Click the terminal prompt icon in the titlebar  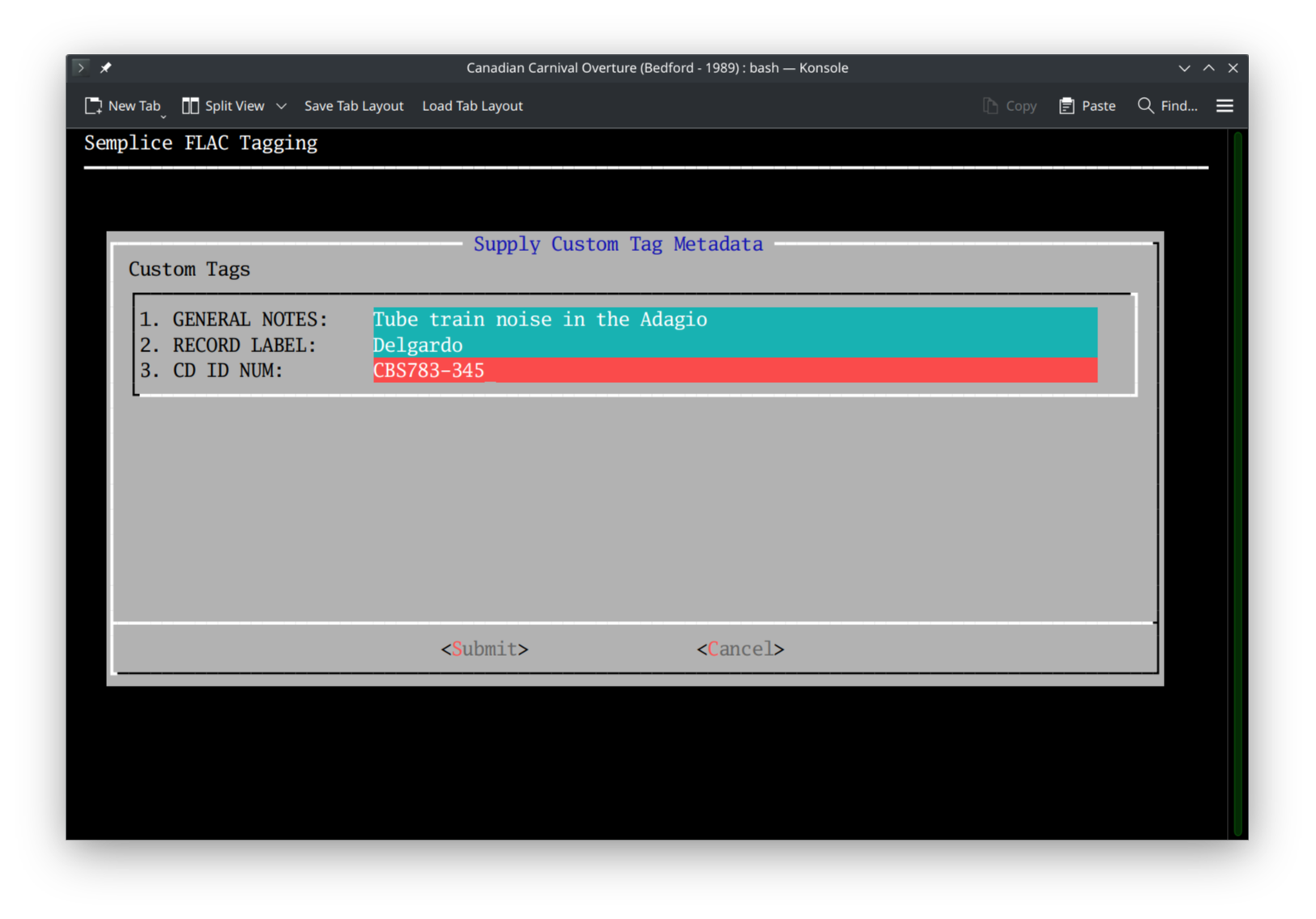[80, 67]
